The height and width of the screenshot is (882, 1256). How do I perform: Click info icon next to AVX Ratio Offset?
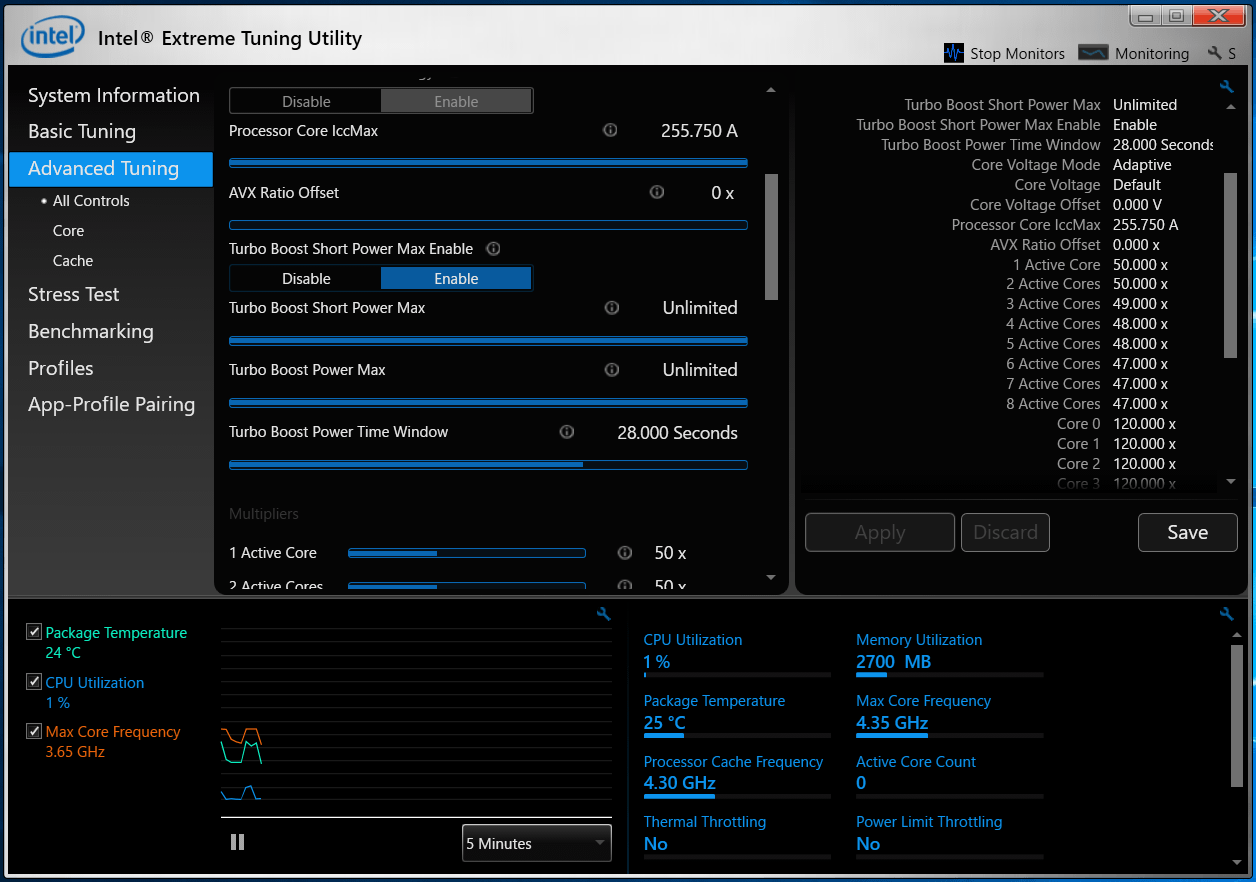(657, 192)
